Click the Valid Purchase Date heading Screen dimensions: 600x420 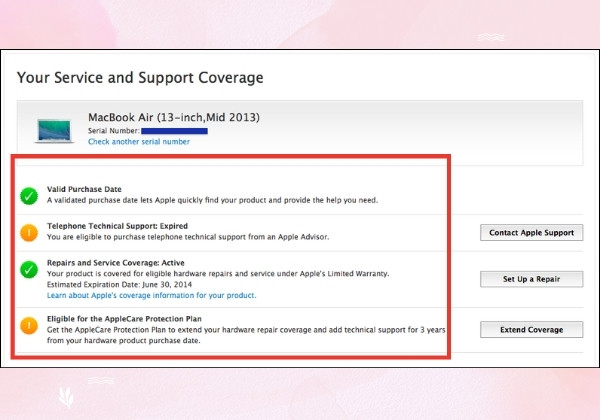tap(84, 189)
